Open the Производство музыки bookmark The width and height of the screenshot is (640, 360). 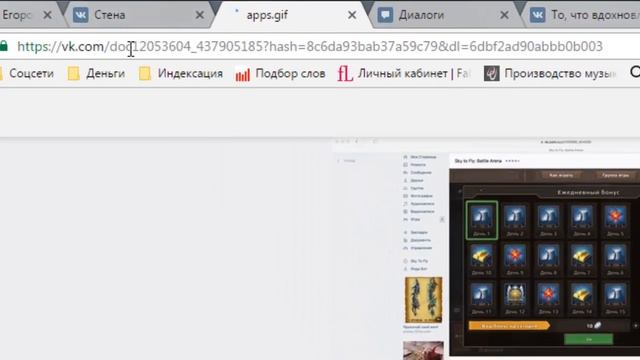coord(550,74)
